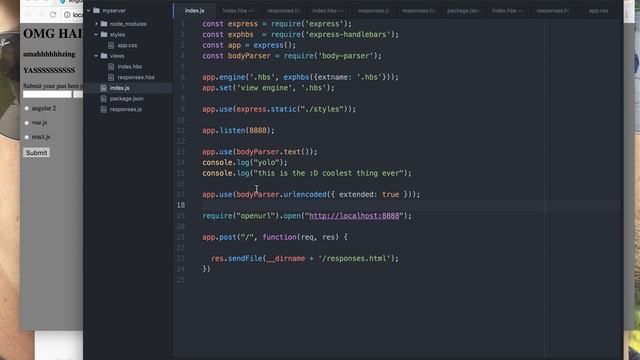Image resolution: width=640 pixels, height=360 pixels.
Task: Open index.hbs in the file tree
Action: 130,67
